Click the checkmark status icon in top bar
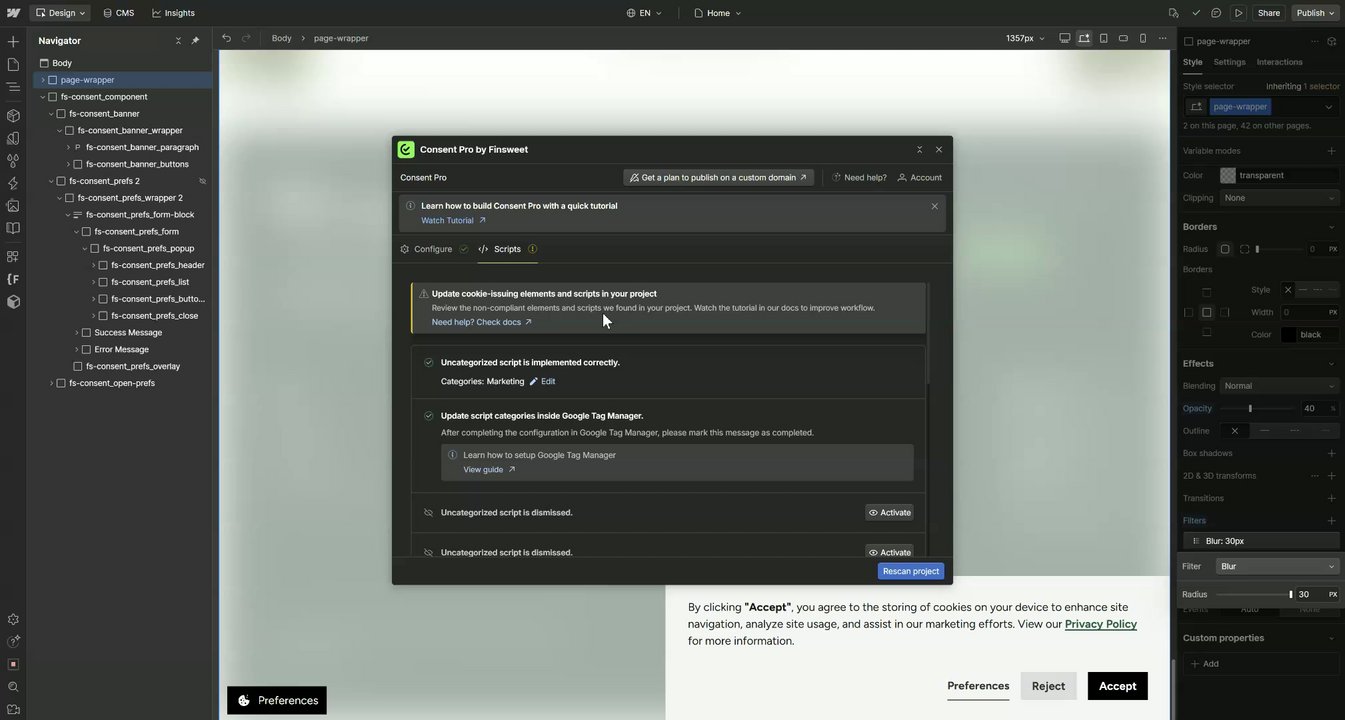The height and width of the screenshot is (720, 1345). point(1196,13)
